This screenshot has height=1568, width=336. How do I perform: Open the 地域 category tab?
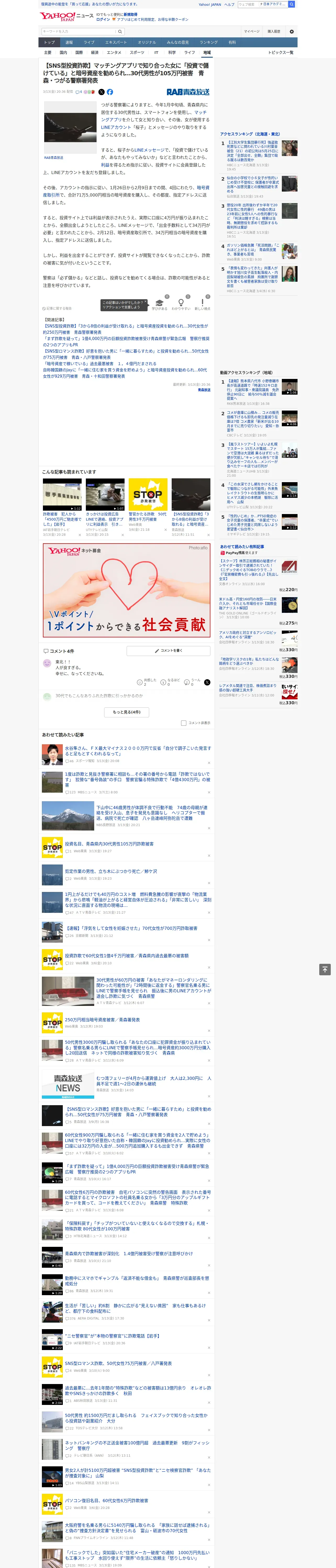207,52
